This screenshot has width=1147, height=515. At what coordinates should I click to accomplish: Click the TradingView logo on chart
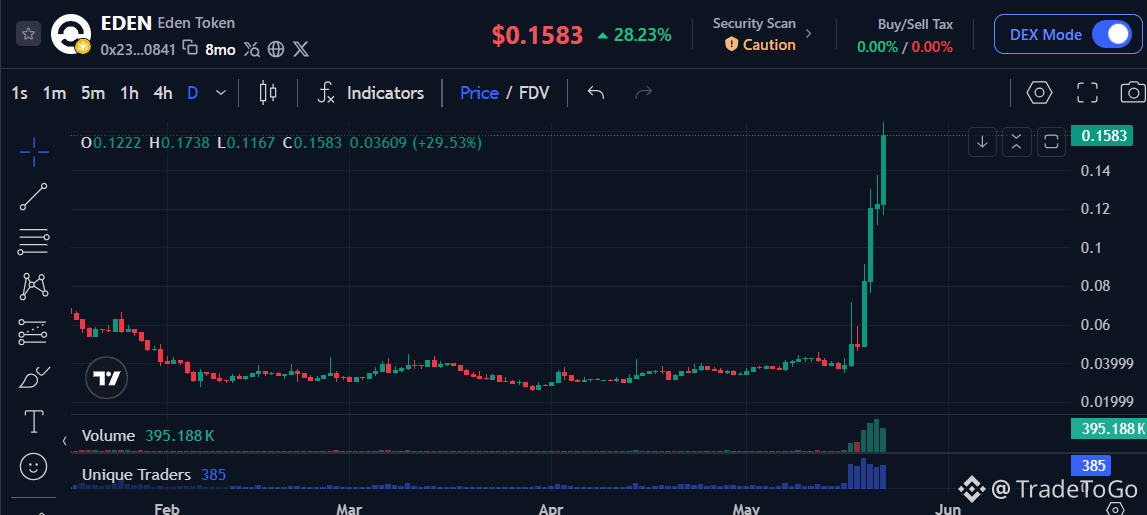coord(107,378)
